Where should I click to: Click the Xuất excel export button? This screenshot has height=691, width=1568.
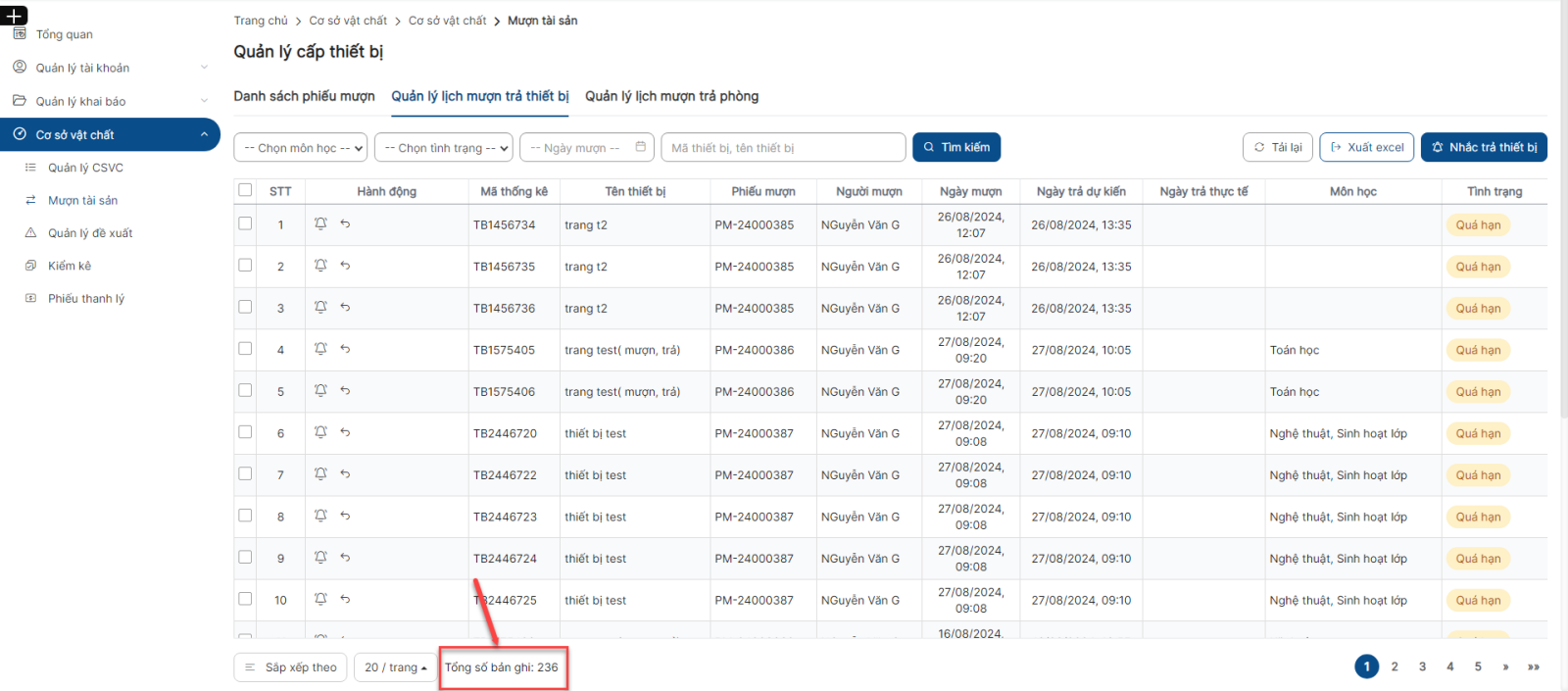[1367, 147]
